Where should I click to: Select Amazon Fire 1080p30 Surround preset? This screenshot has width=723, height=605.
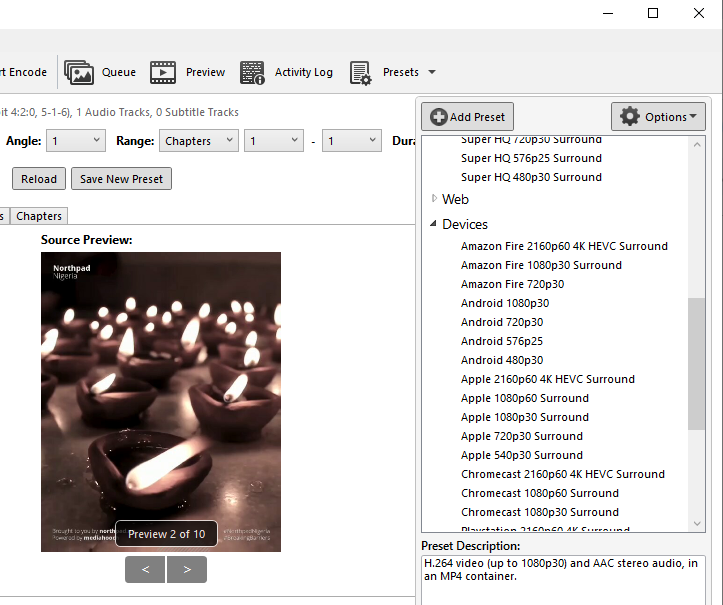pyautogui.click(x=541, y=265)
